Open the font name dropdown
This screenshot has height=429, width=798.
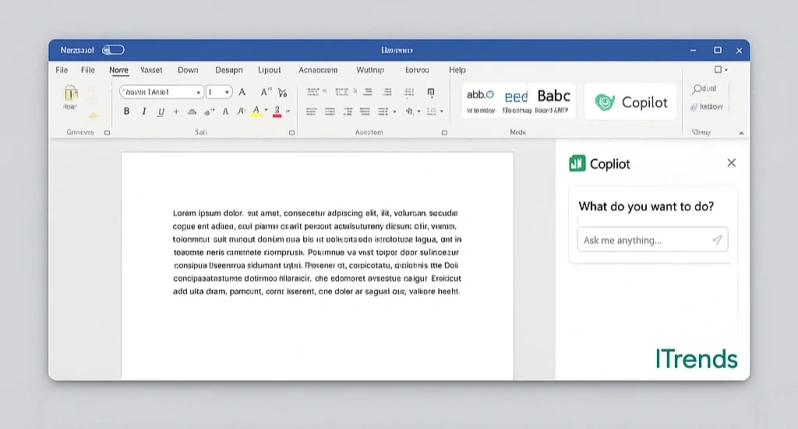(x=198, y=92)
